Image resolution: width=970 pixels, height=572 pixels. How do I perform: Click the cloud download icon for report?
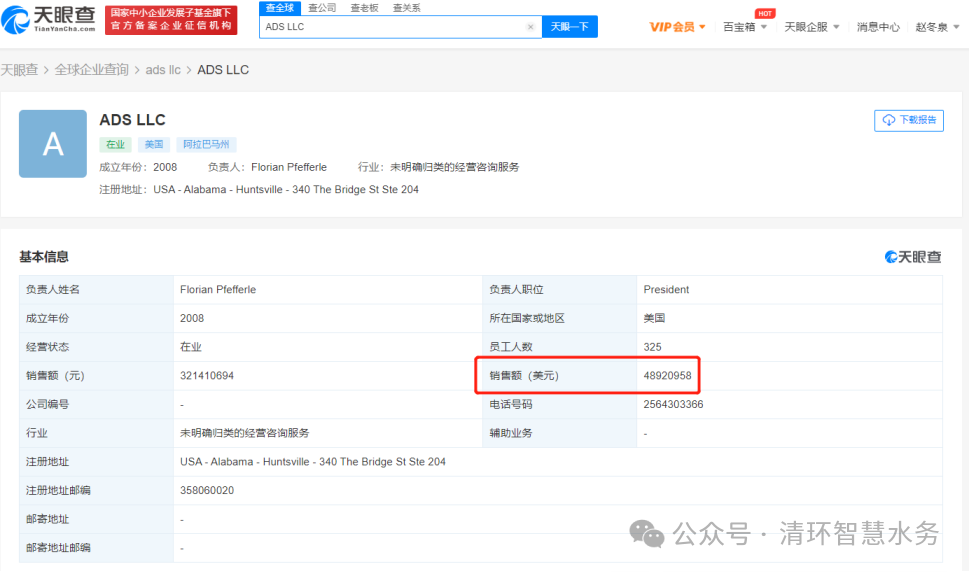(888, 120)
